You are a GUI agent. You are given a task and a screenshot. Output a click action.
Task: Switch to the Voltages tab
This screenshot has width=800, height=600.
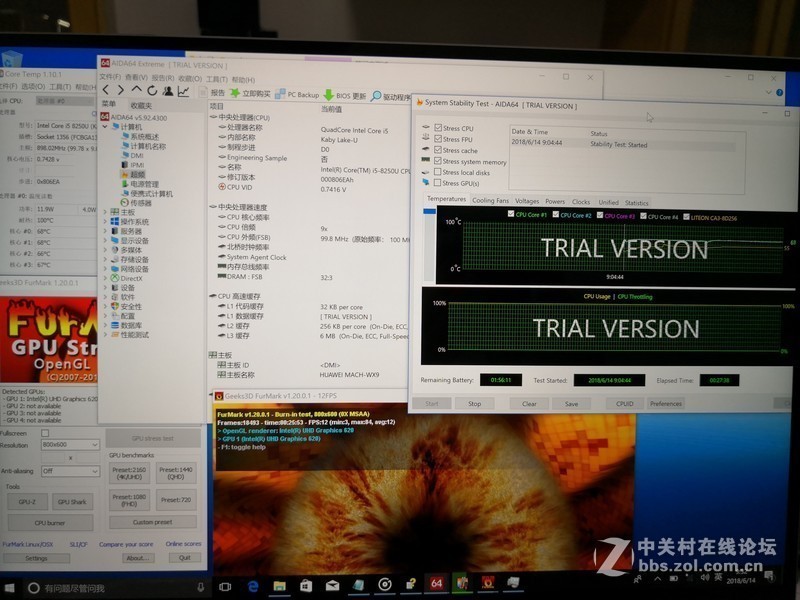[x=527, y=201]
